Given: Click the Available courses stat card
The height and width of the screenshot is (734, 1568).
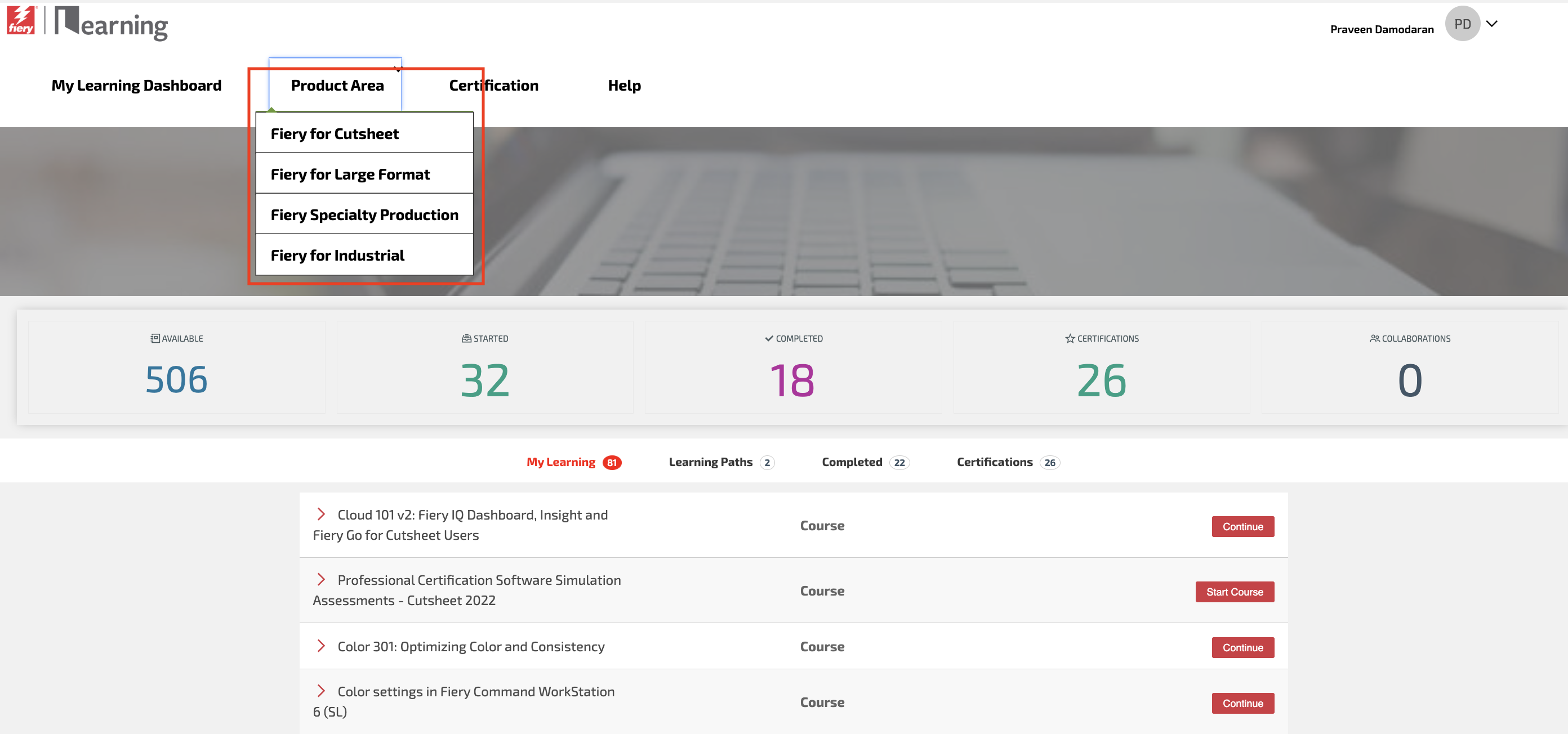Looking at the screenshot, I should coord(176,368).
